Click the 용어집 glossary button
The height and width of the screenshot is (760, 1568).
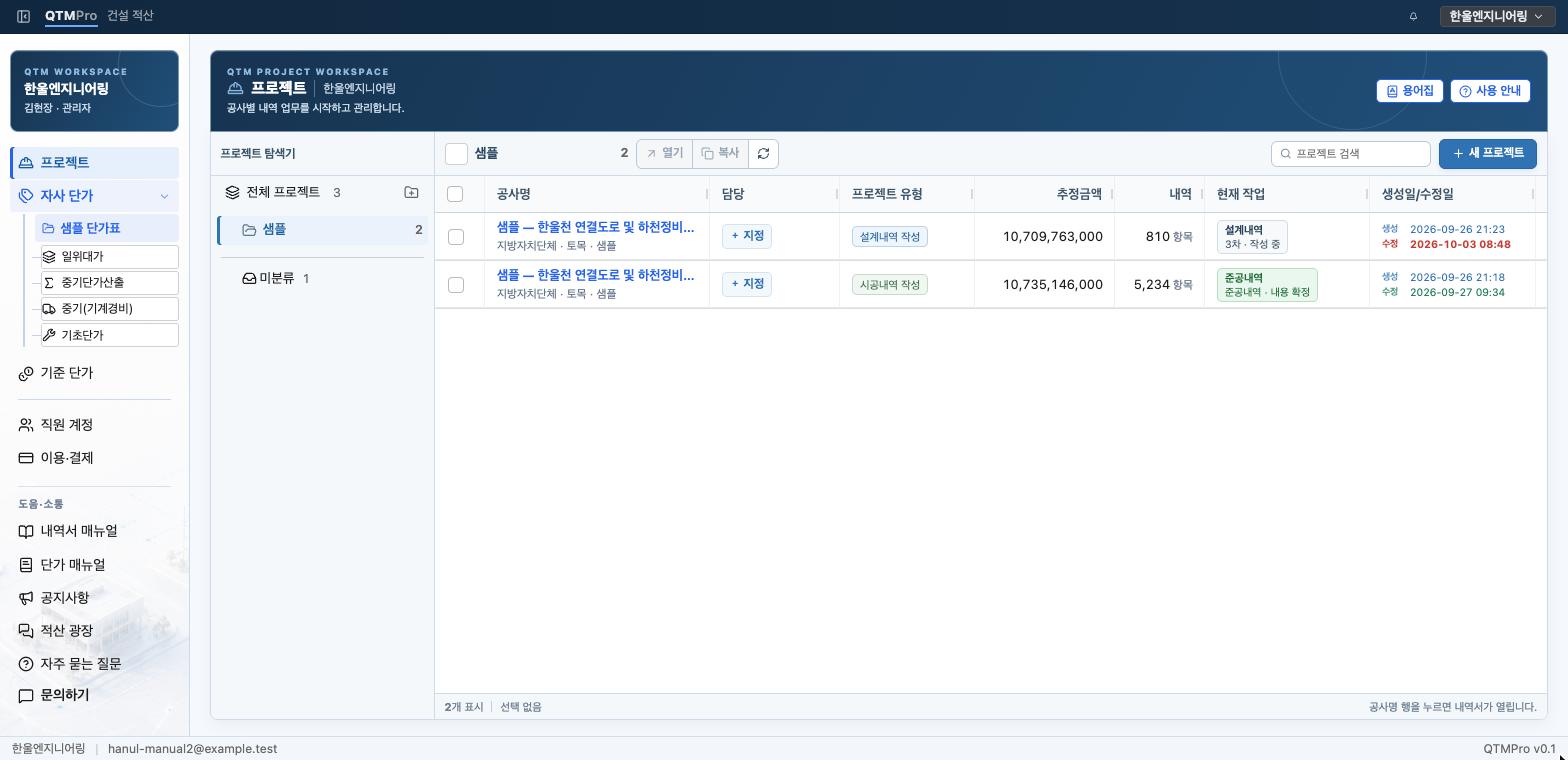click(x=1409, y=91)
